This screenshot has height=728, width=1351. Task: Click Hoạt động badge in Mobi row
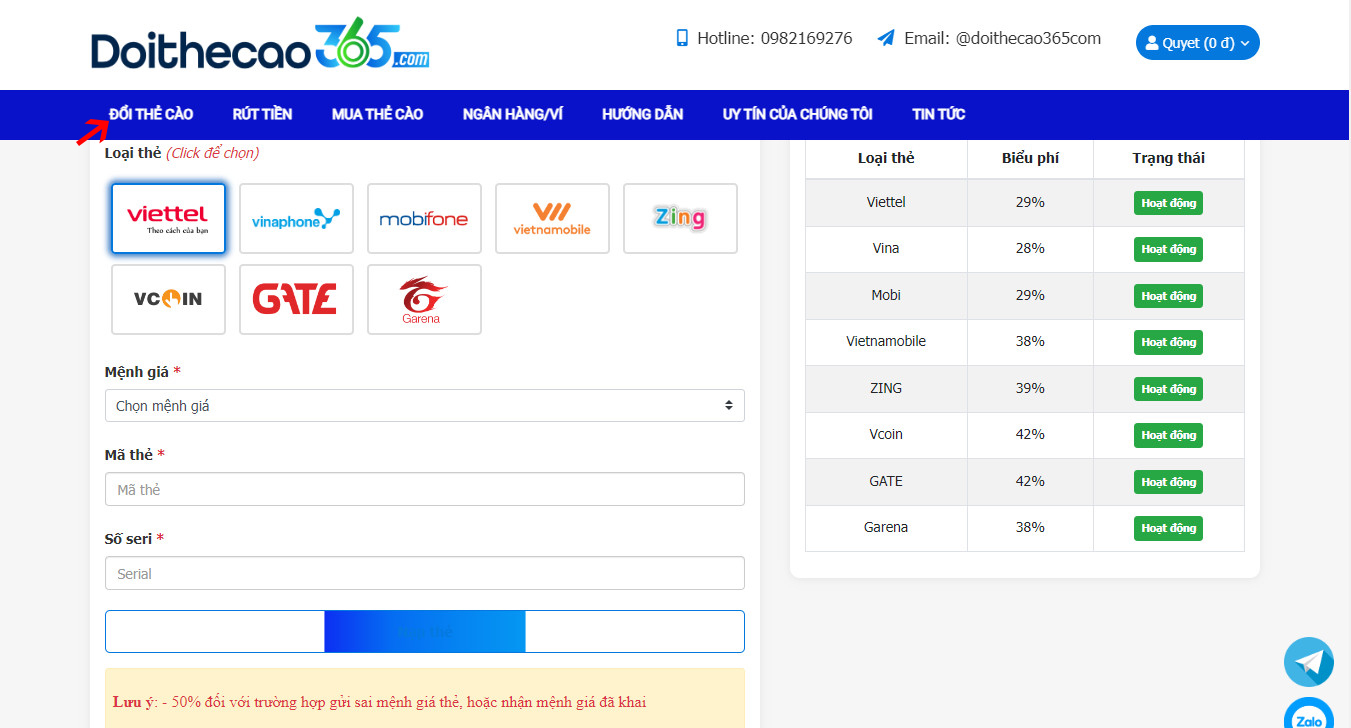click(x=1168, y=296)
